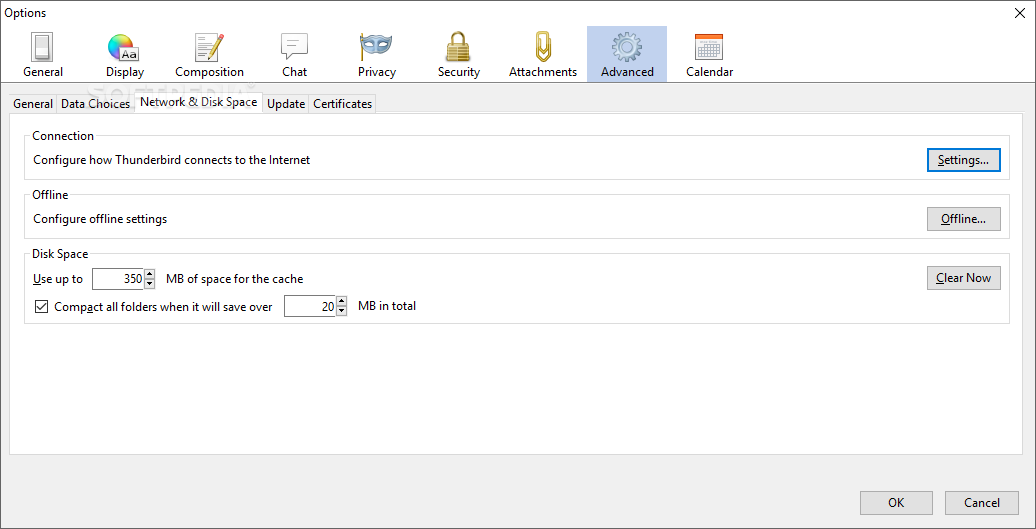Switch to the Update tab
This screenshot has height=529, width=1036.
286,104
